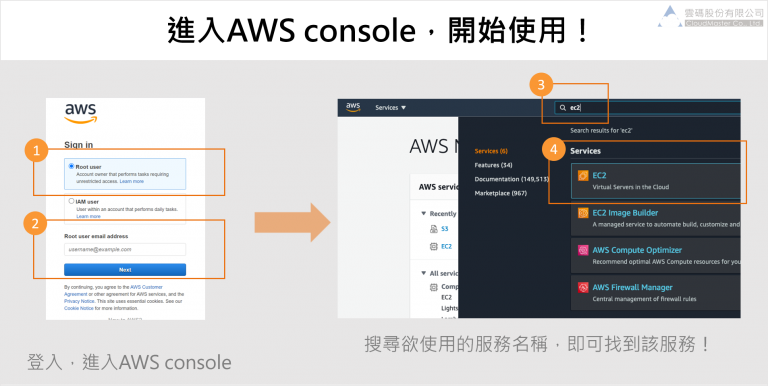Open S3 from recently visited services

pyautogui.click(x=445, y=229)
